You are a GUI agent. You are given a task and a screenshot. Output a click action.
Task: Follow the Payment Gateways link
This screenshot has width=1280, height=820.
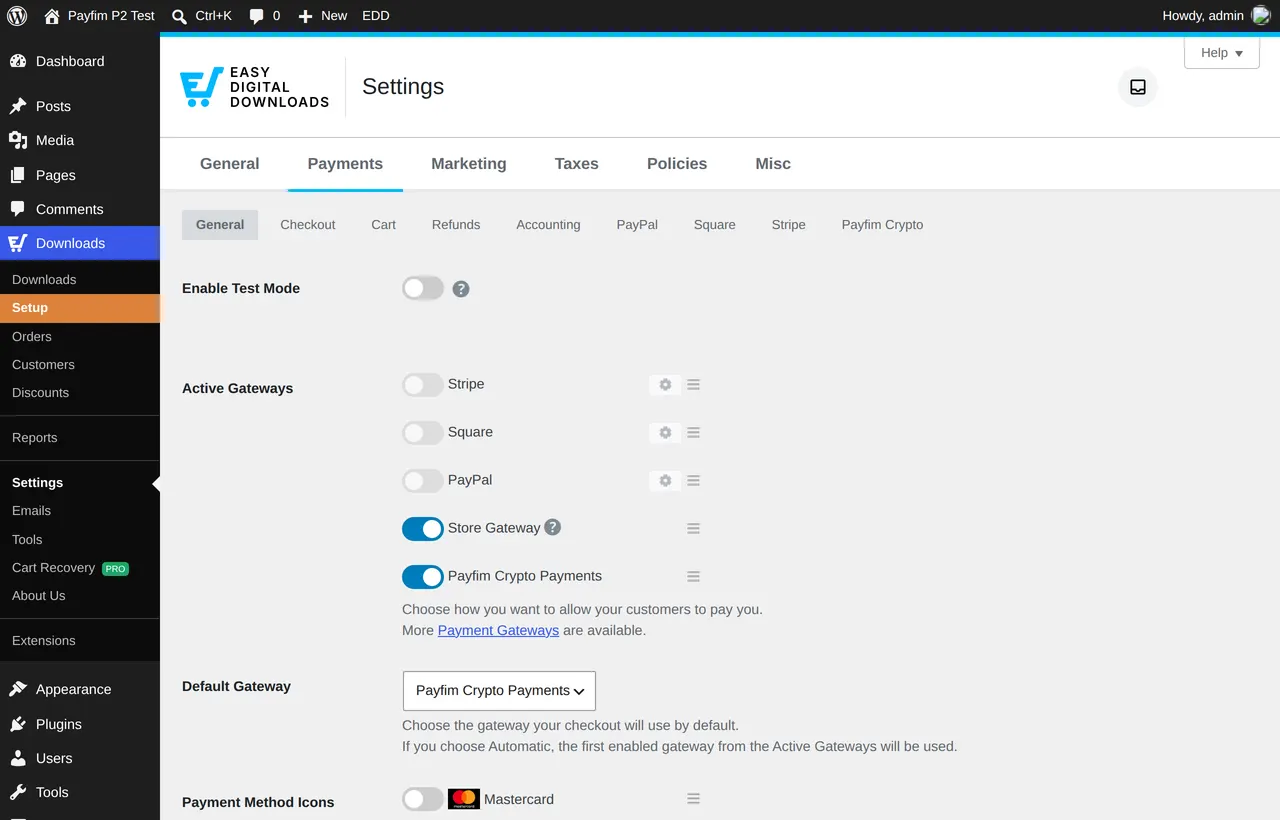498,631
